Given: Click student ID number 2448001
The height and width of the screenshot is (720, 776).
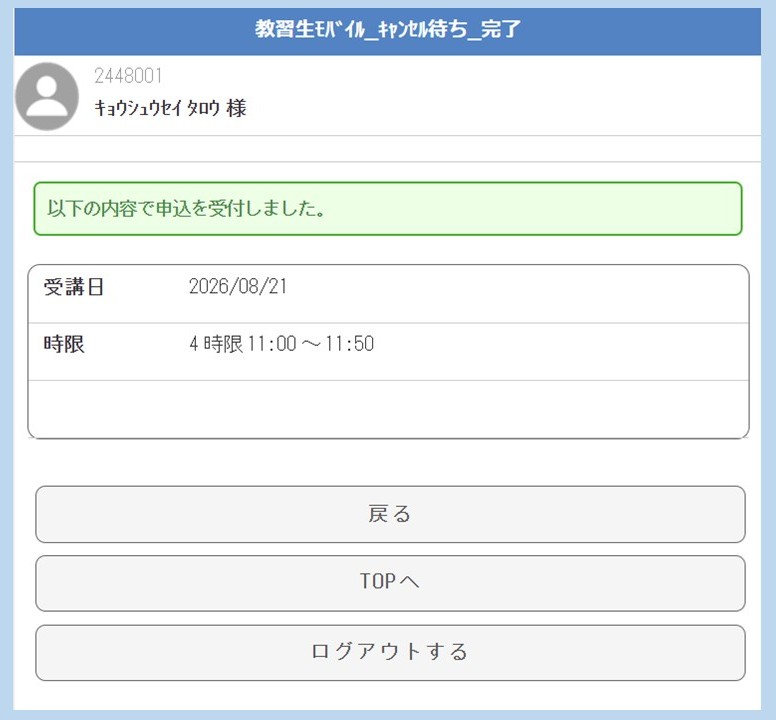Looking at the screenshot, I should (128, 76).
